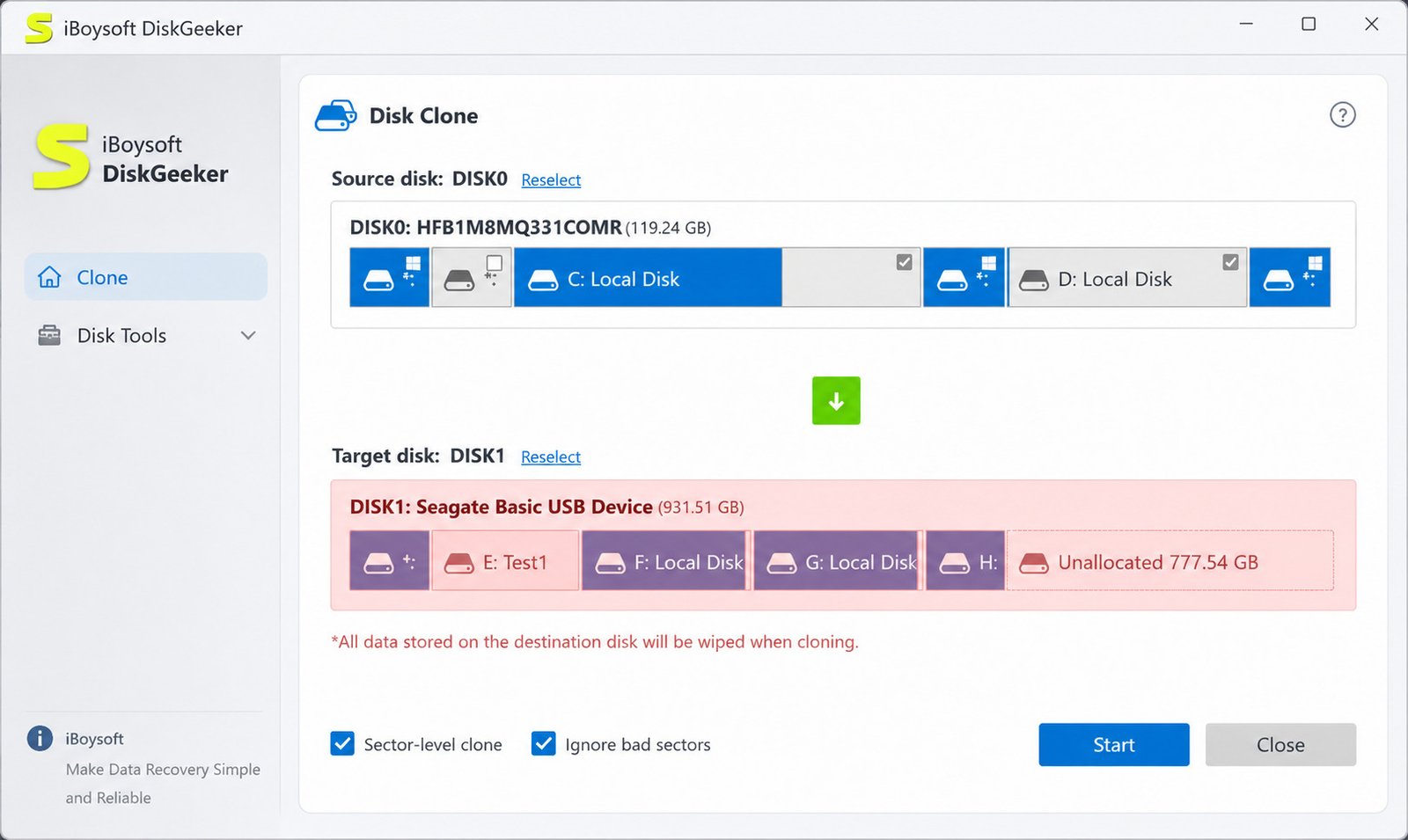Reselect the target disk
1408x840 pixels.
(551, 457)
